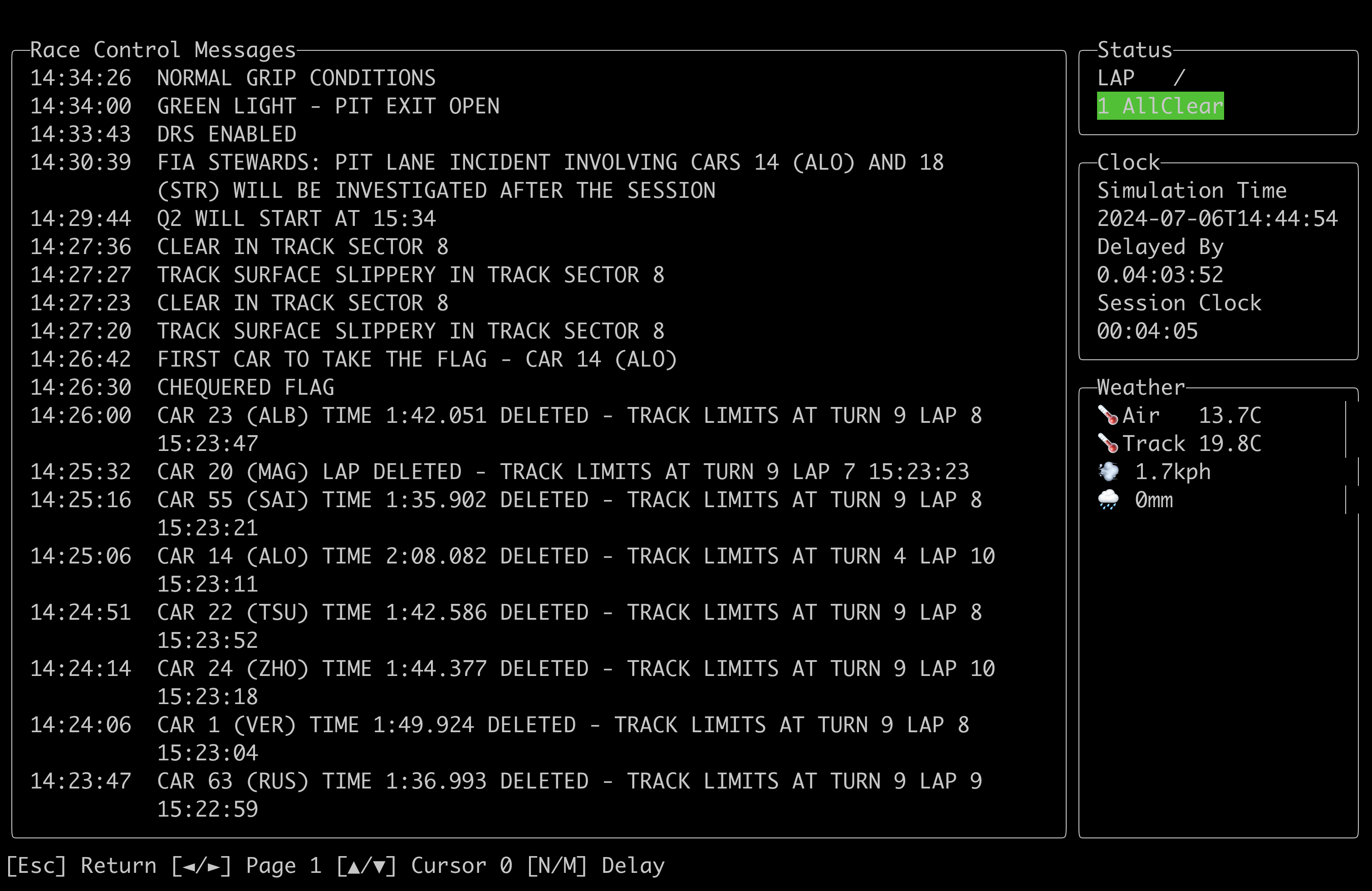Click the Delayed By value
This screenshot has width=1372, height=891.
pyautogui.click(x=1159, y=275)
